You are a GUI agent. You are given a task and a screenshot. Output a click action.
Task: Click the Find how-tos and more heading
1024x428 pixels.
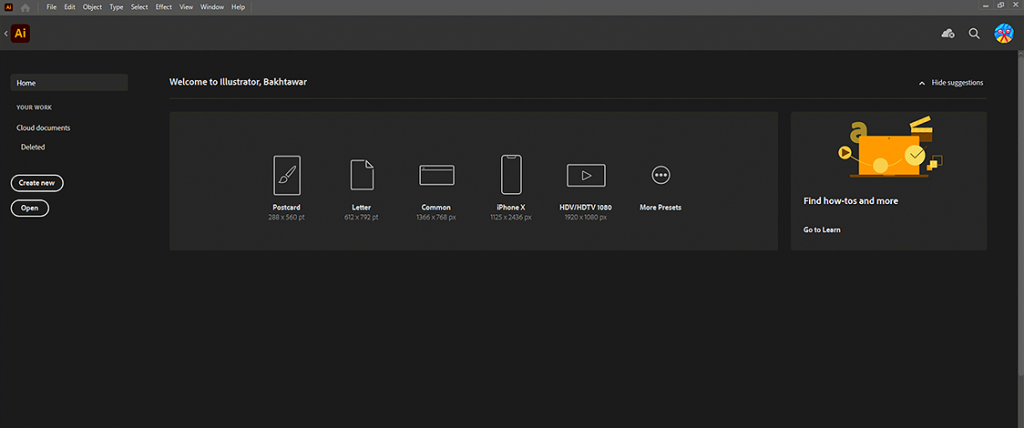850,201
